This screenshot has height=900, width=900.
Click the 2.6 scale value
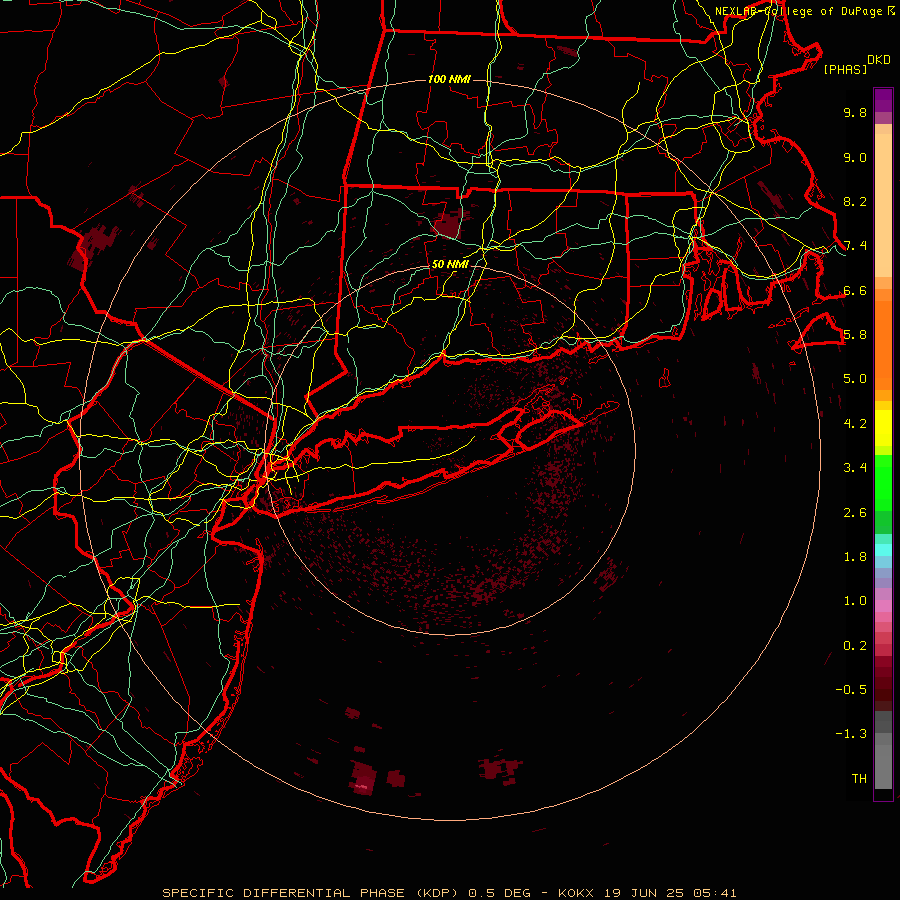pos(855,513)
